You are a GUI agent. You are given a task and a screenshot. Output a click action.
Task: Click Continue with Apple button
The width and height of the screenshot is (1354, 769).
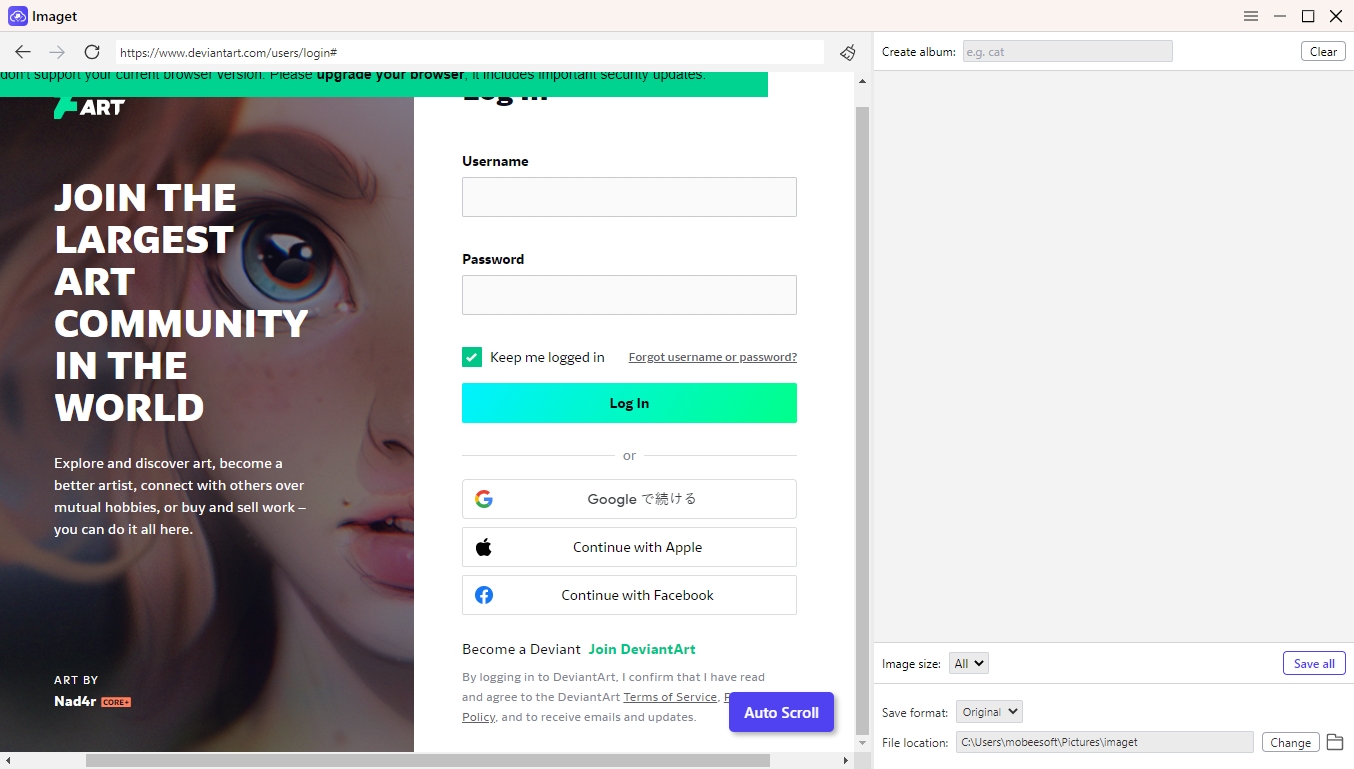[x=629, y=547]
